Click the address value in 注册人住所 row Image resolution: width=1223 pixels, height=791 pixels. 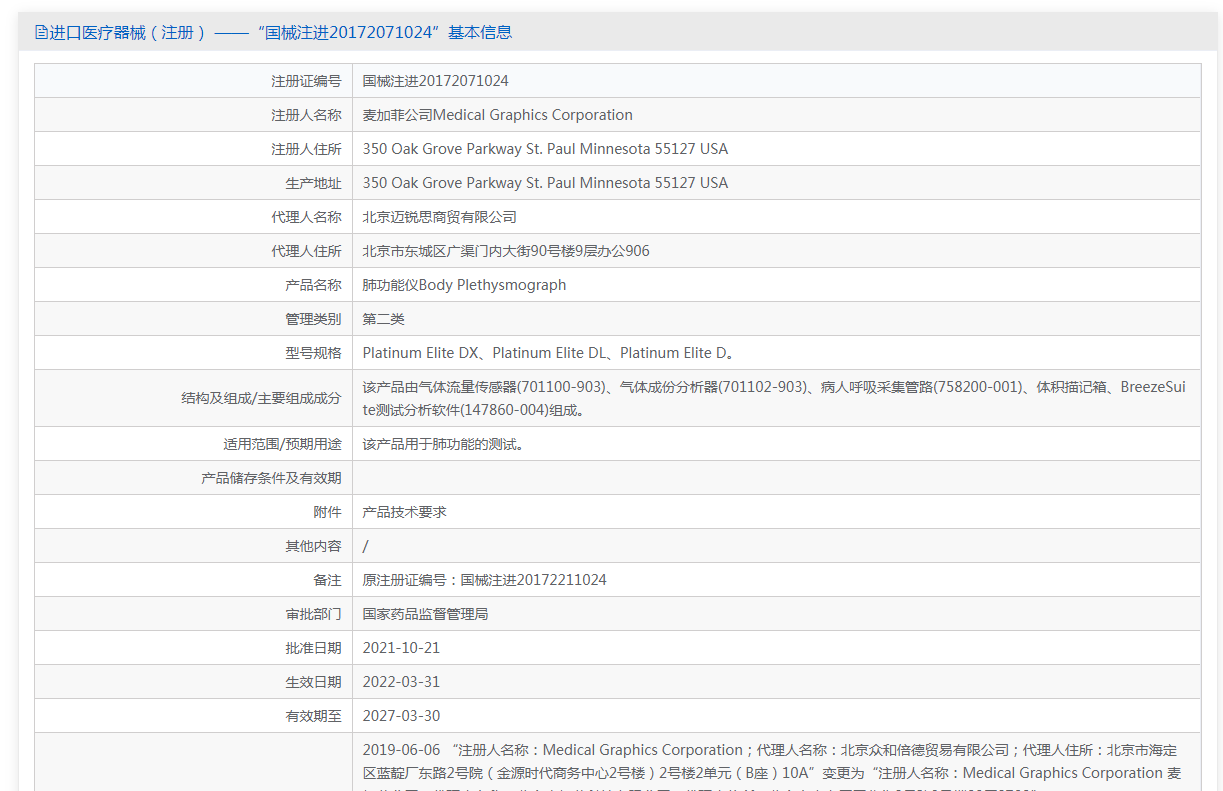[x=545, y=149]
